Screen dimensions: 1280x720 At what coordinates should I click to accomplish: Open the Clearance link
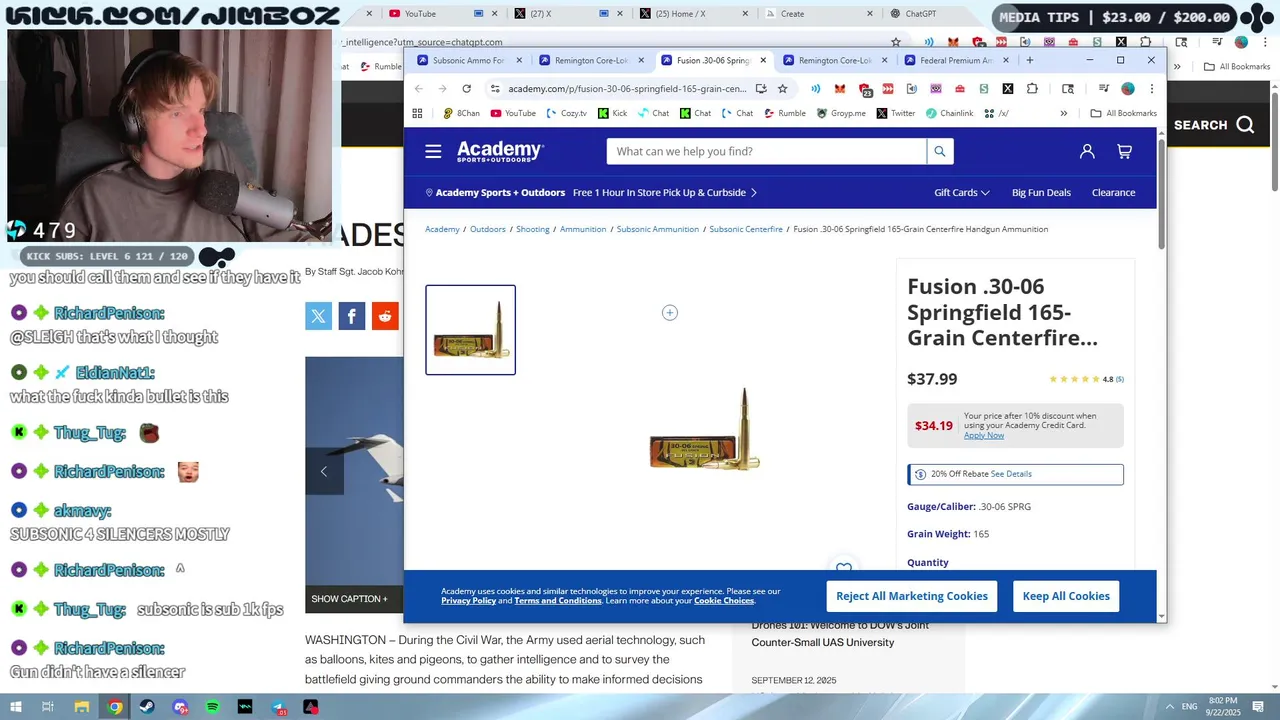[x=1113, y=192]
